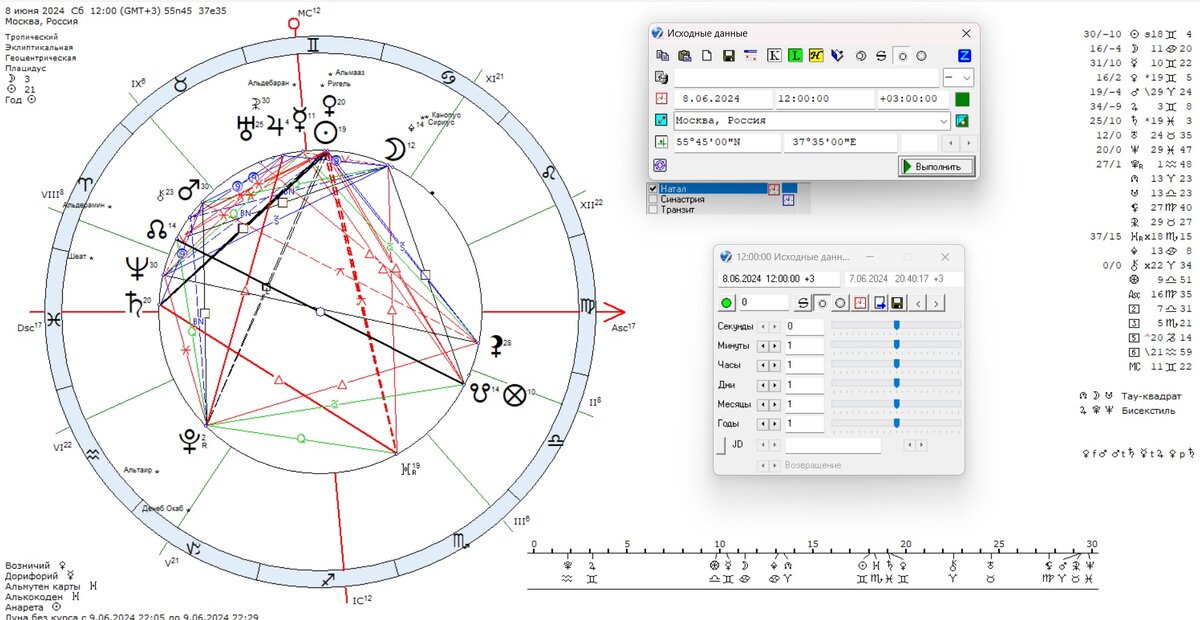
Task: Click the date field showing 8.06.2024
Action: tap(723, 99)
